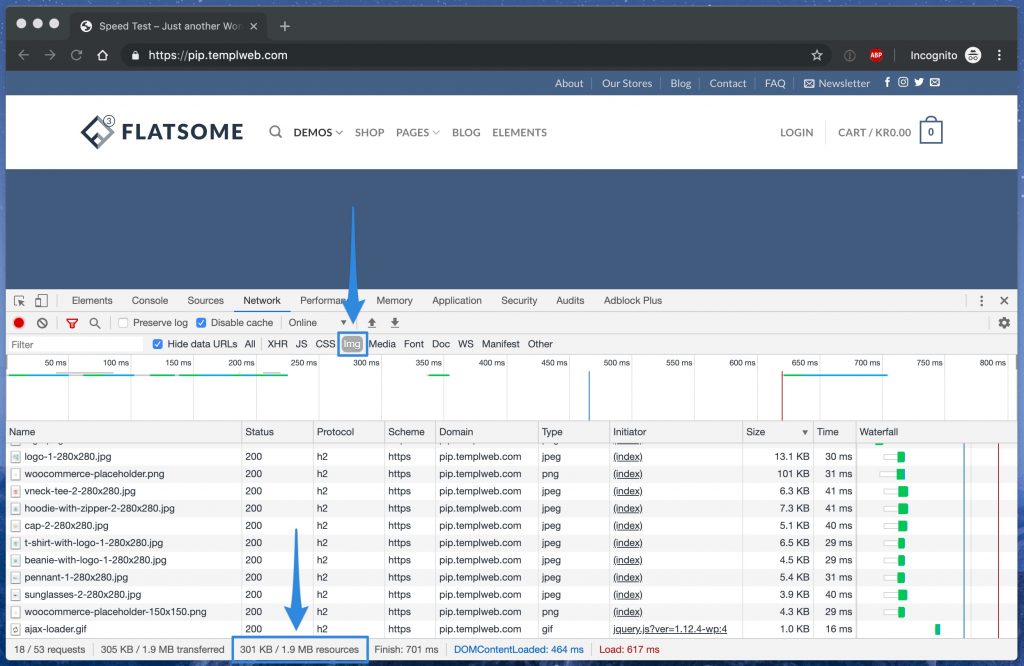Enable the Preserve log checkbox
The height and width of the screenshot is (666, 1024).
pos(123,323)
